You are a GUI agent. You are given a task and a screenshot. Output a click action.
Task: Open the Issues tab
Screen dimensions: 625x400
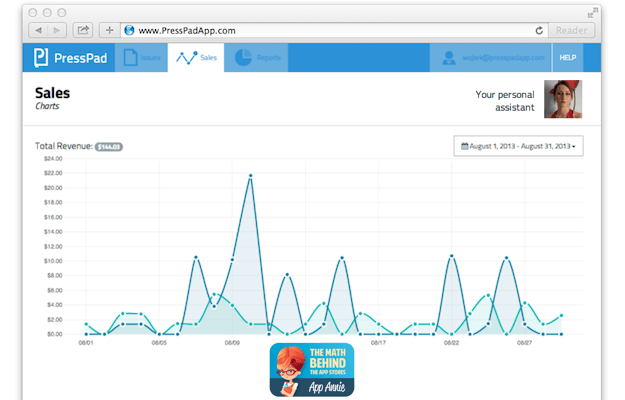(141, 58)
